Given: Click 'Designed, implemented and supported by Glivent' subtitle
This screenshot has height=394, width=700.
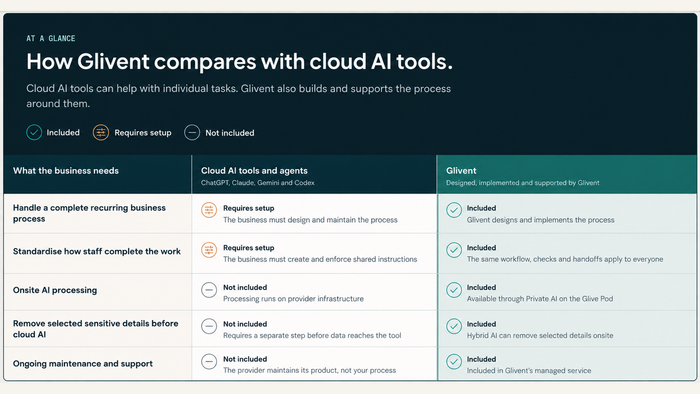Looking at the screenshot, I should click(523, 182).
